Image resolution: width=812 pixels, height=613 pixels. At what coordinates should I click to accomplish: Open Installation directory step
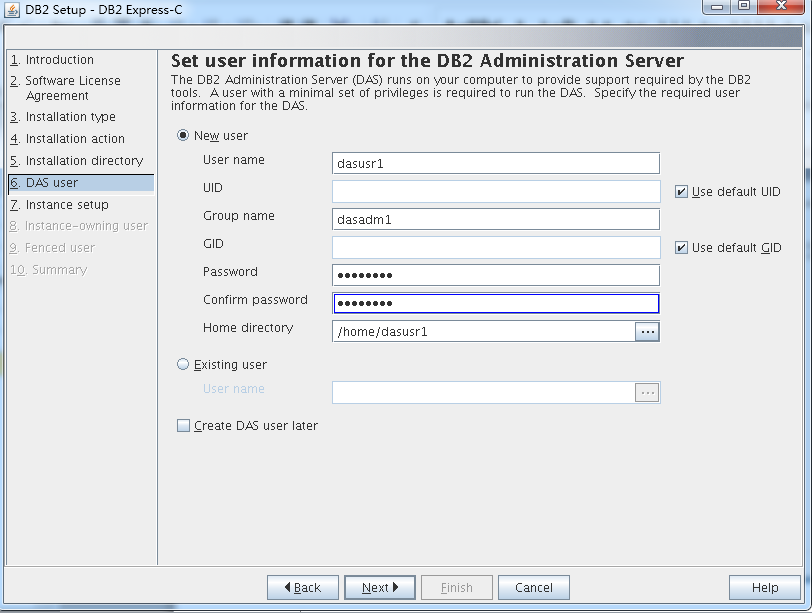click(76, 161)
